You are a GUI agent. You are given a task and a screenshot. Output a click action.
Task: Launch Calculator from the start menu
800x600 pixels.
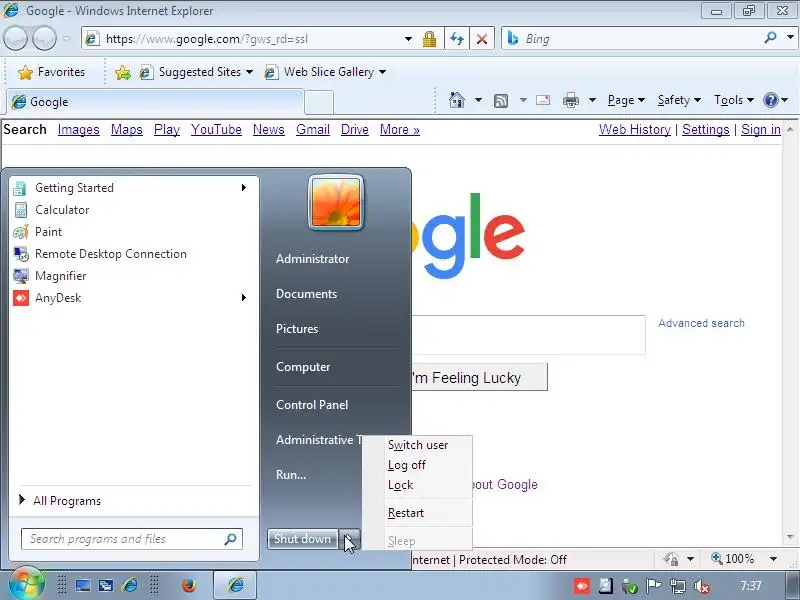coord(132,210)
